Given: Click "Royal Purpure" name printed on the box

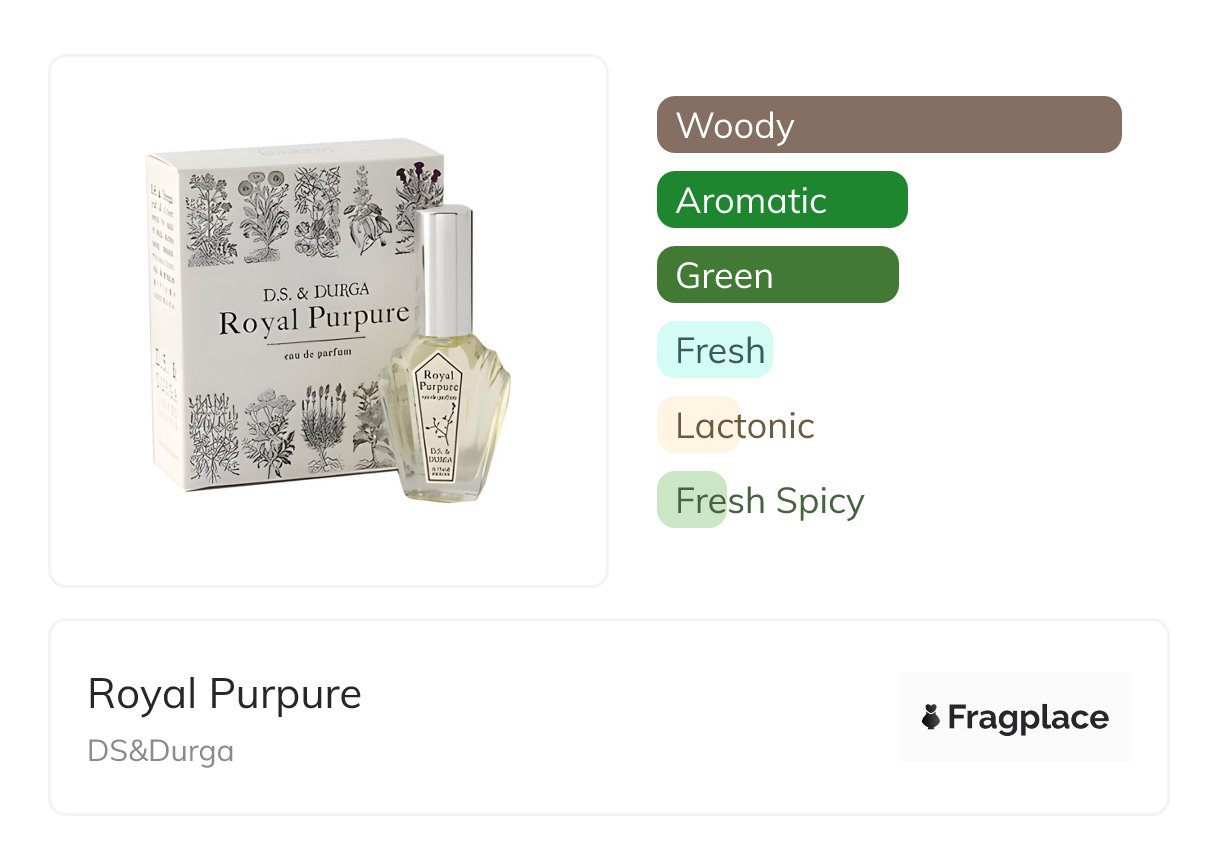Looking at the screenshot, I should point(312,320).
